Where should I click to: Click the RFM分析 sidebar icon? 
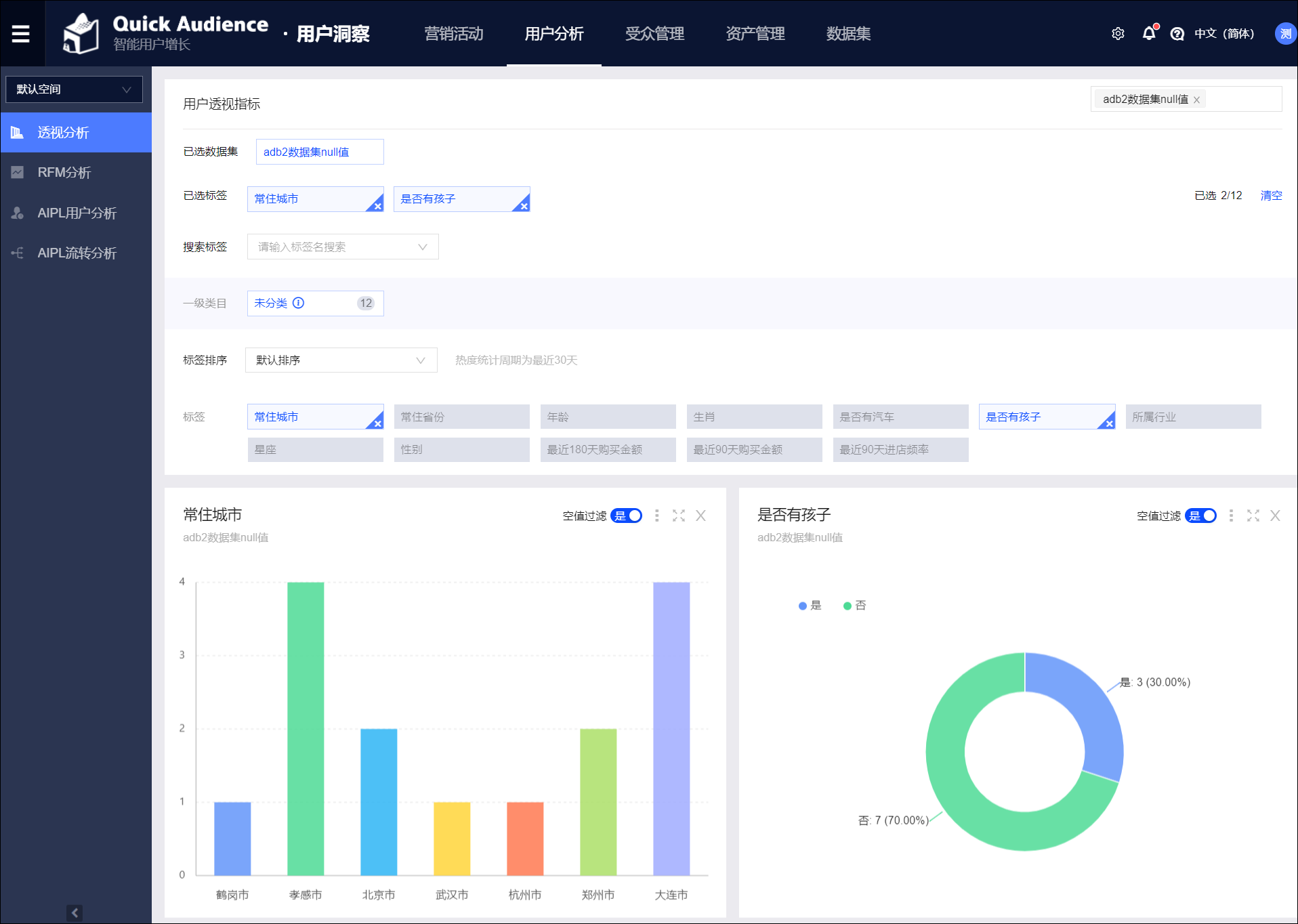pyautogui.click(x=18, y=172)
